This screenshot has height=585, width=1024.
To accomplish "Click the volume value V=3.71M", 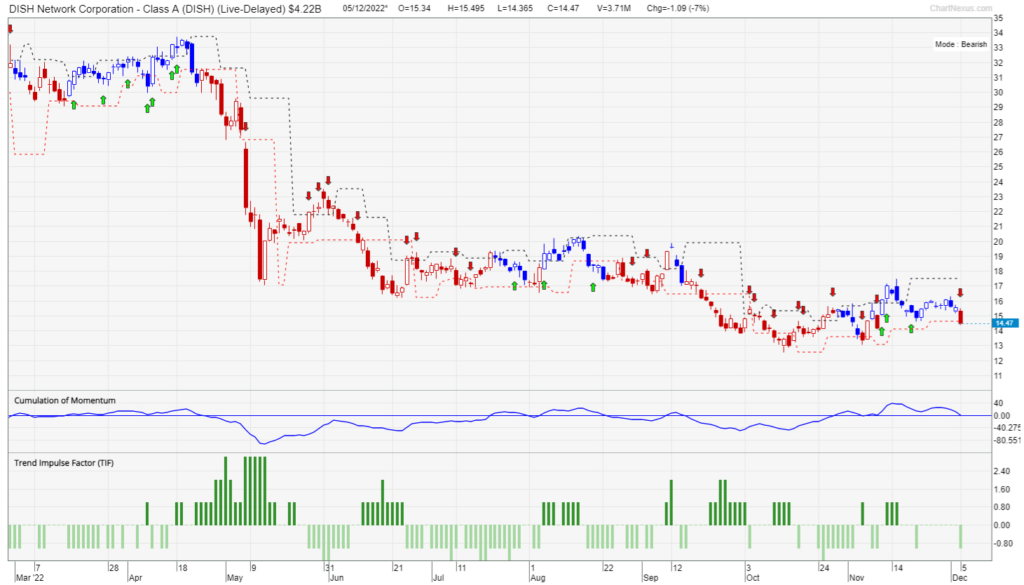I will tap(613, 8).
